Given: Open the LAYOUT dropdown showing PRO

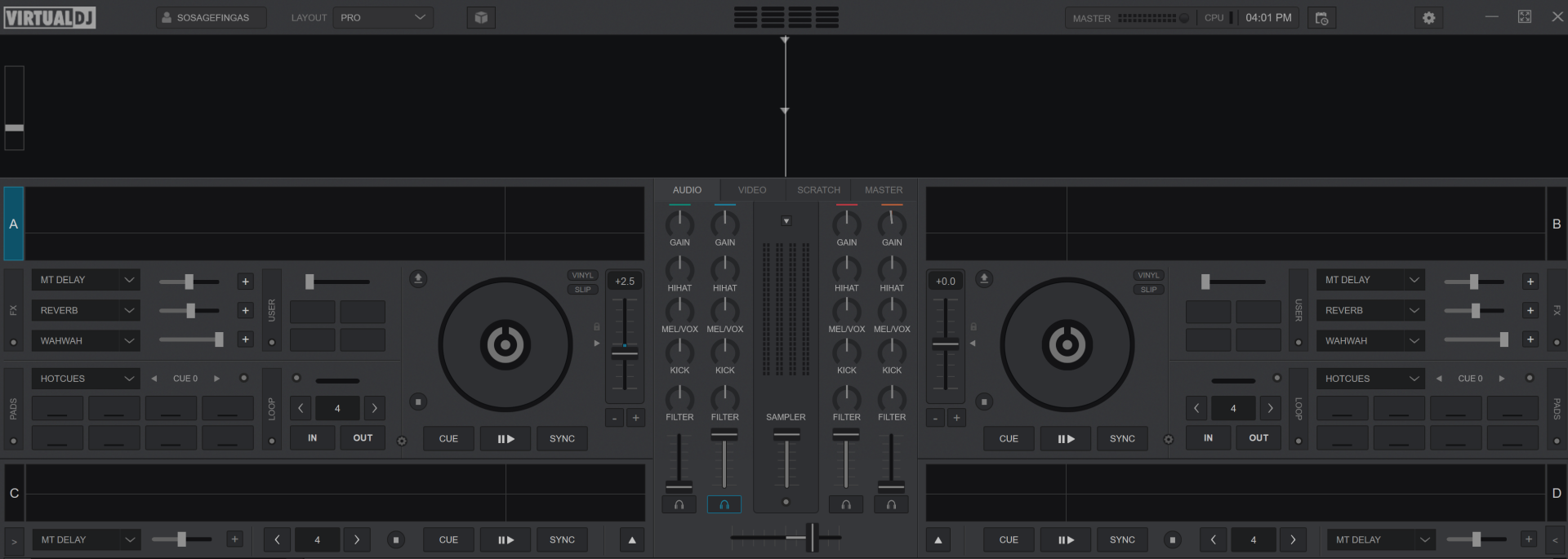Looking at the screenshot, I should pos(383,18).
